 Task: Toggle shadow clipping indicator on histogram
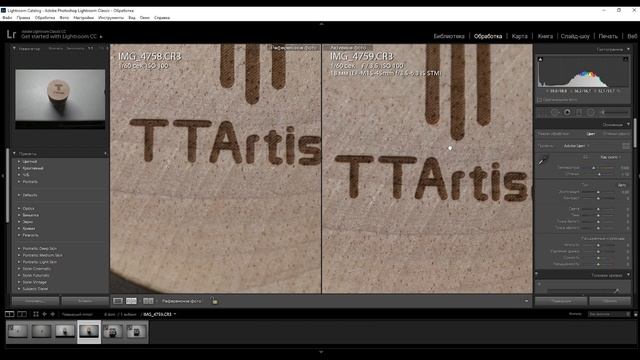540,59
